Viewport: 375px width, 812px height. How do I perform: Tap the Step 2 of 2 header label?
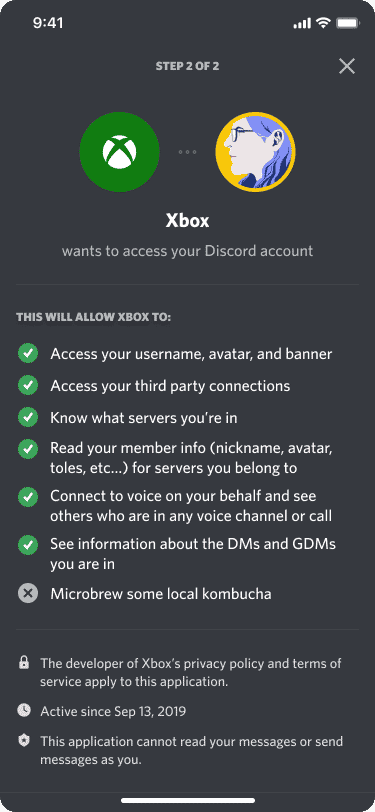click(x=188, y=66)
